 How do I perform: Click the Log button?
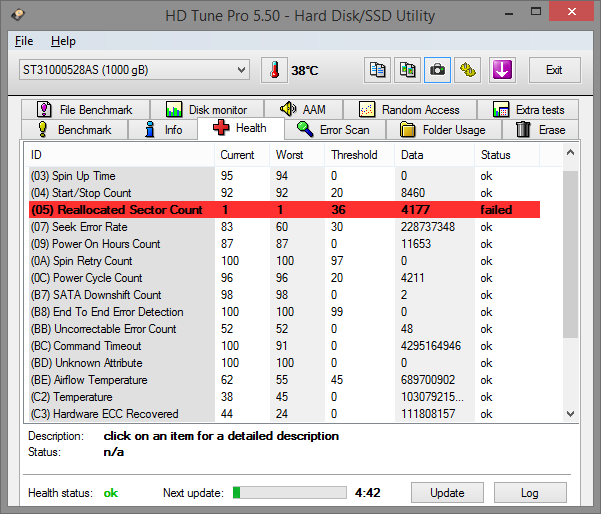[x=529, y=493]
